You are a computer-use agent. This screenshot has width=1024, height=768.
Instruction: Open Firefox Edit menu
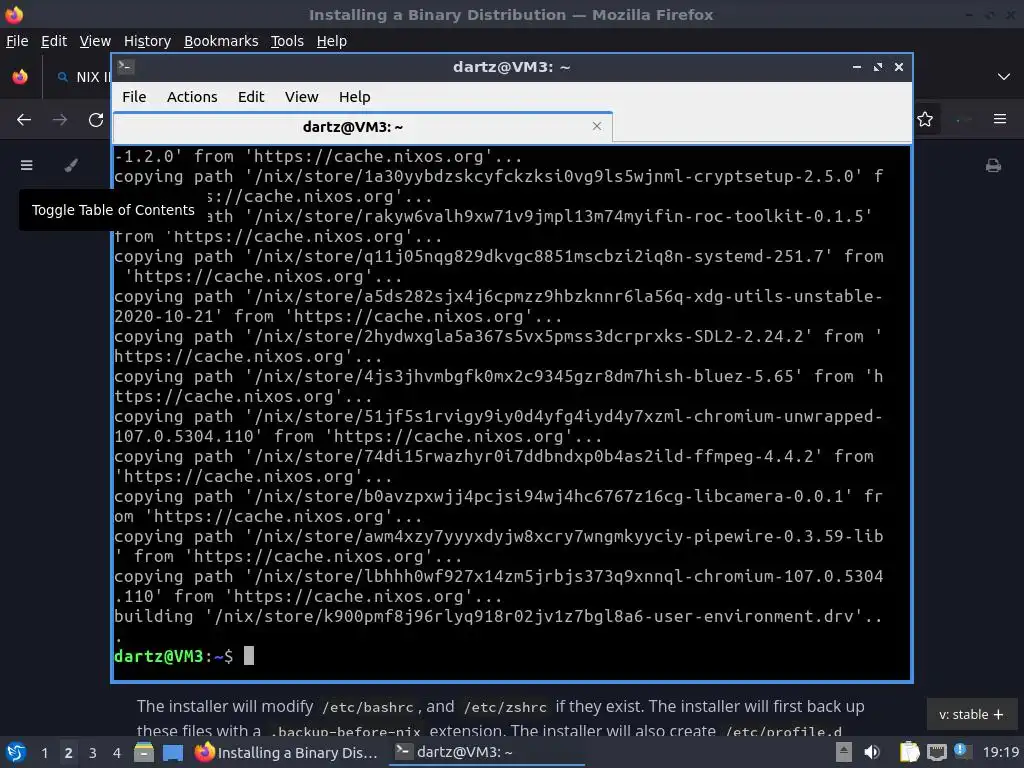(x=54, y=41)
